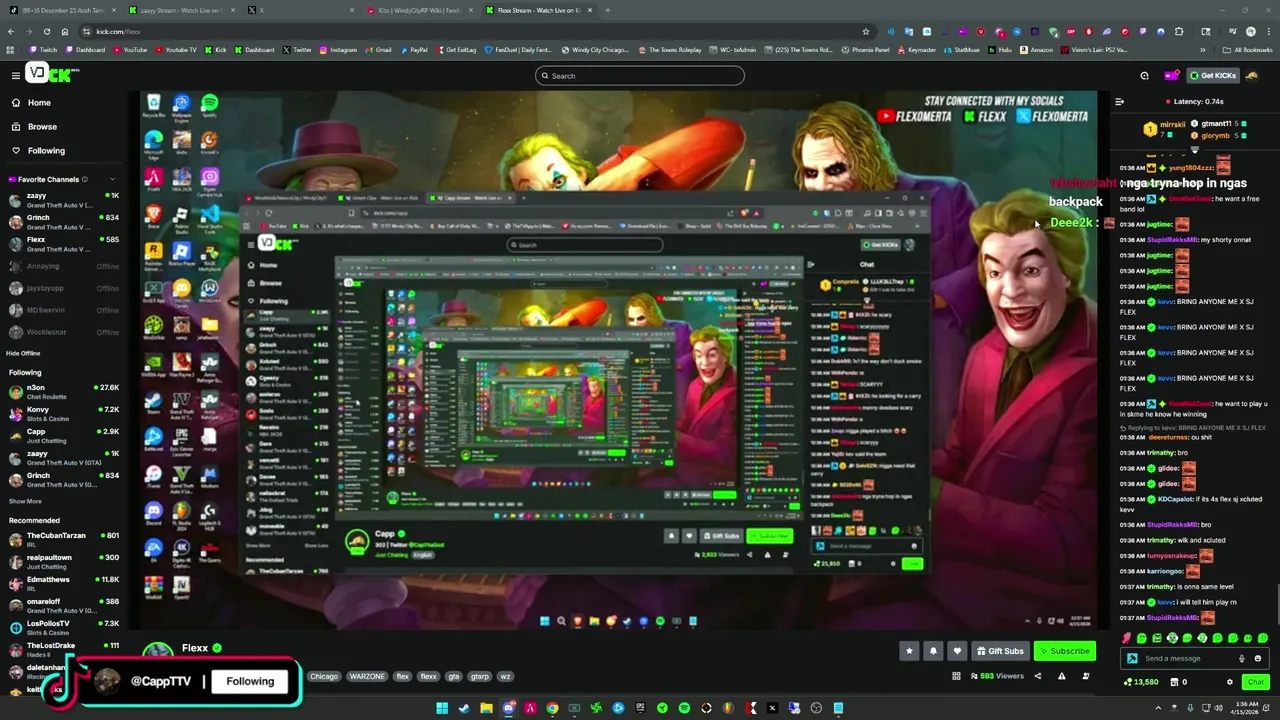This screenshot has height=720, width=1280.
Task: Click Show More under Following
Action: tap(25, 501)
